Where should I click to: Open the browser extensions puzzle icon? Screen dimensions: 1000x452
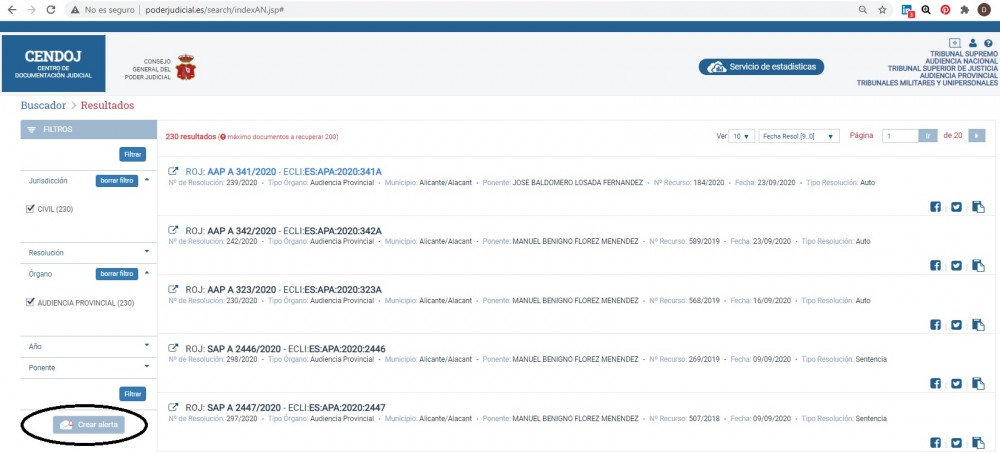[965, 10]
